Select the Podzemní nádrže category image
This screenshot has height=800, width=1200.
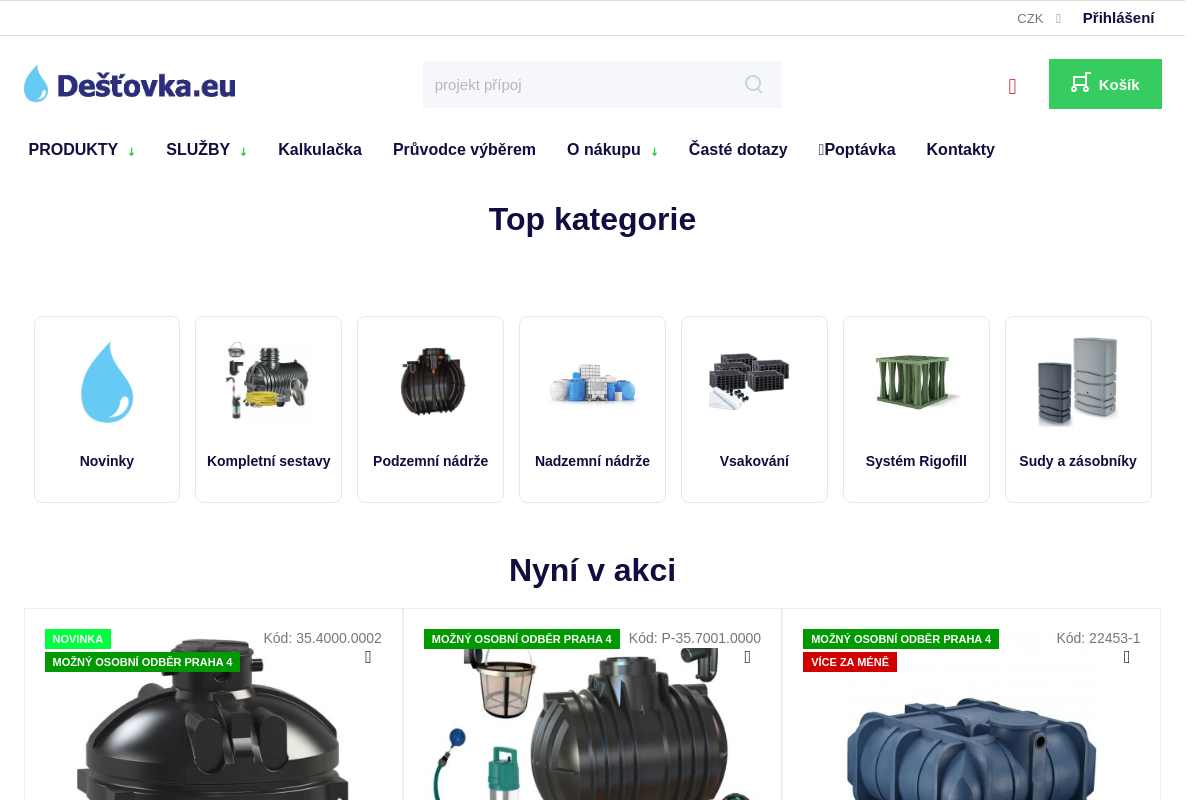click(431, 381)
